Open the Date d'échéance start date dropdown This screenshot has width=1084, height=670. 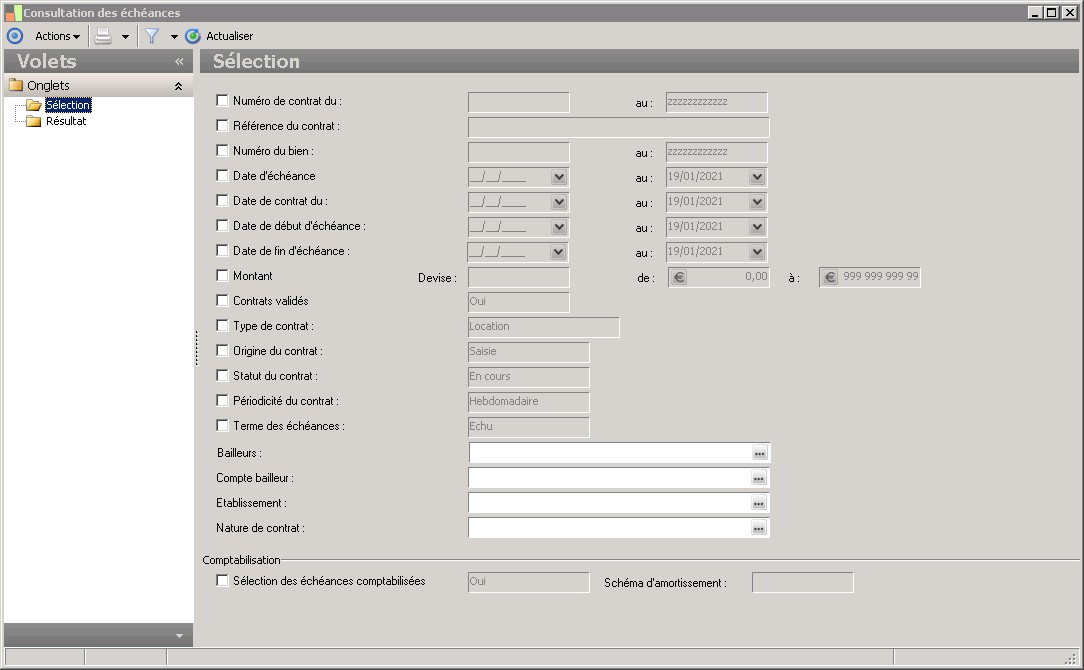tap(559, 177)
